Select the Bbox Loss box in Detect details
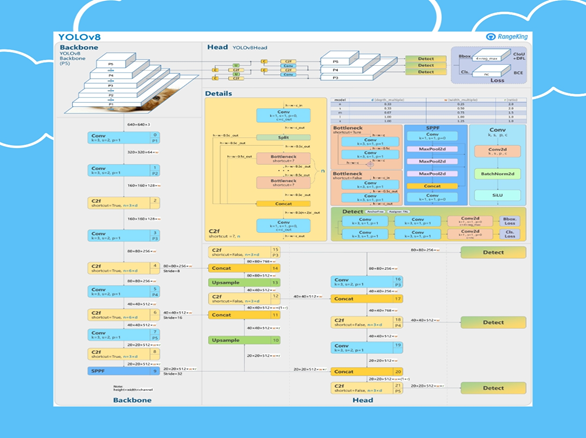The image size is (586, 438). click(x=510, y=221)
